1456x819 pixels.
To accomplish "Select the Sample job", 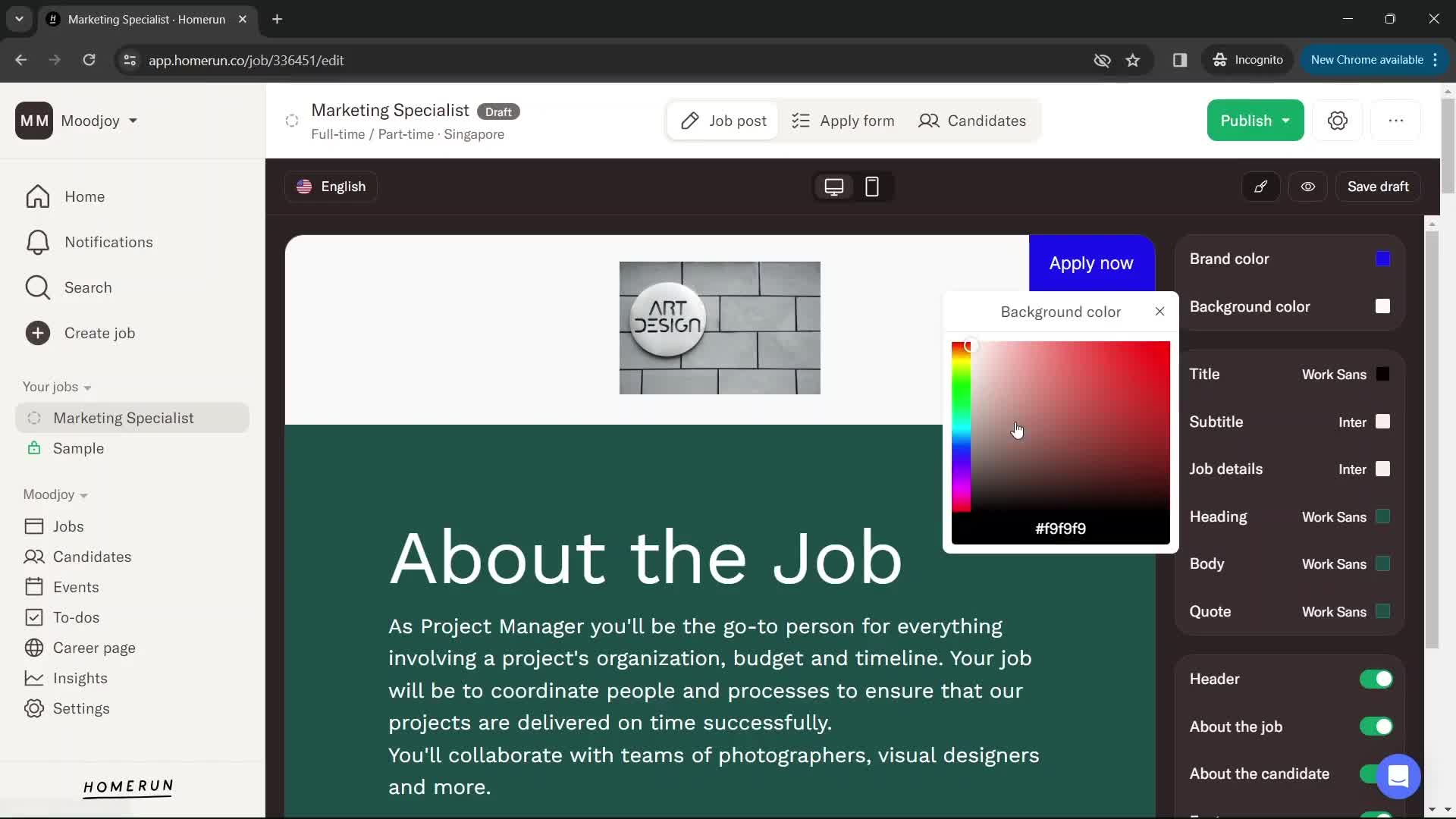I will click(78, 448).
